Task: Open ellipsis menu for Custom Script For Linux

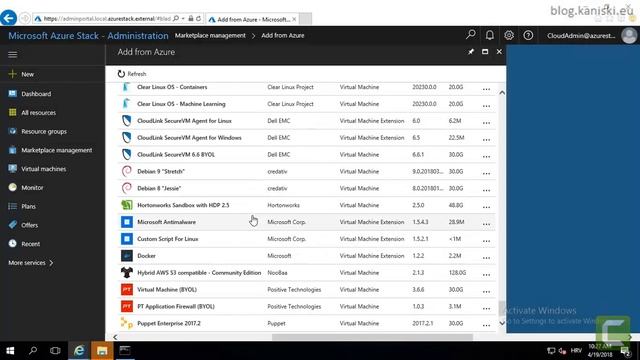Action: 486,241
